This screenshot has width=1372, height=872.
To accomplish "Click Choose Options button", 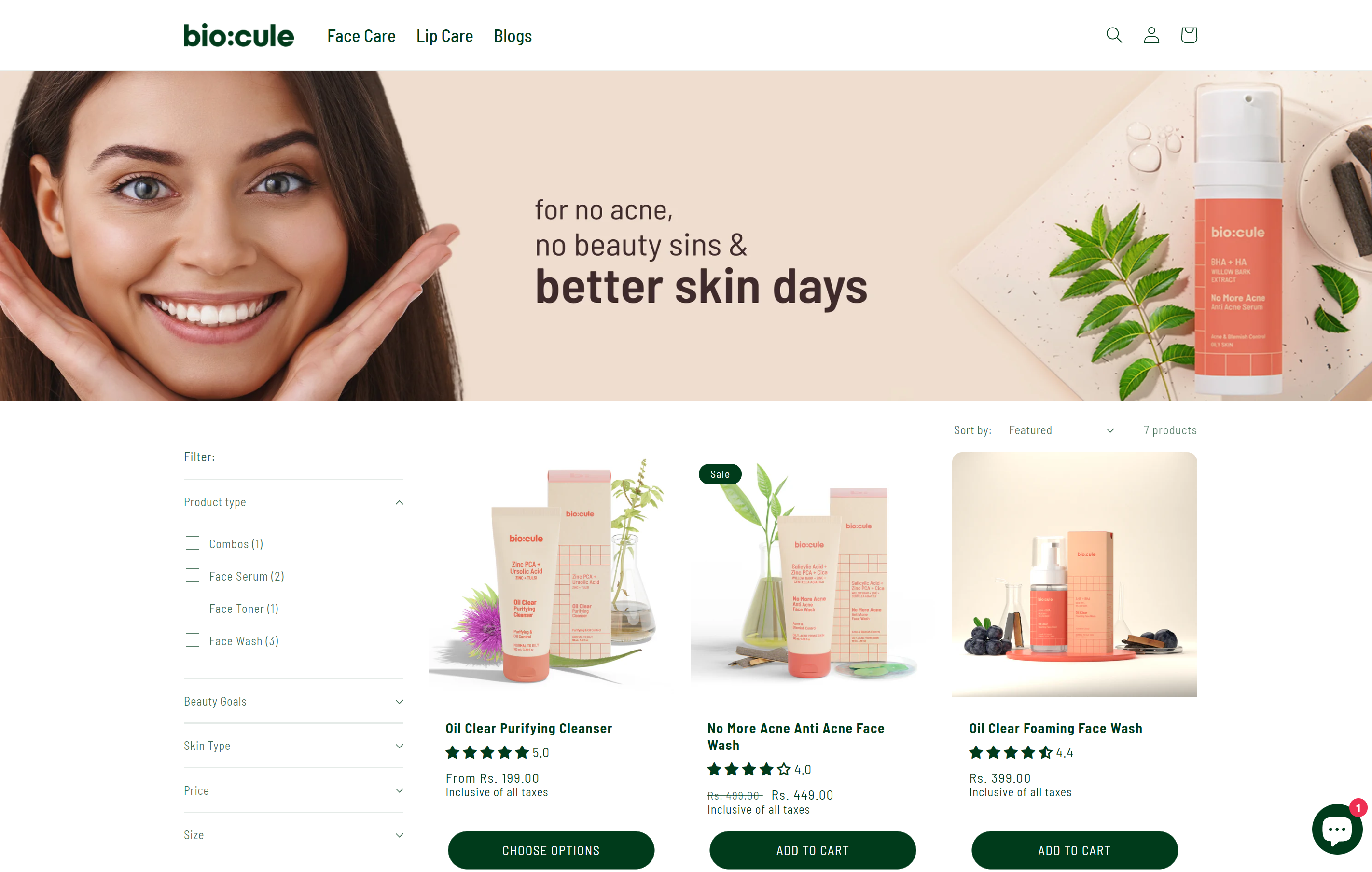I will (x=551, y=850).
